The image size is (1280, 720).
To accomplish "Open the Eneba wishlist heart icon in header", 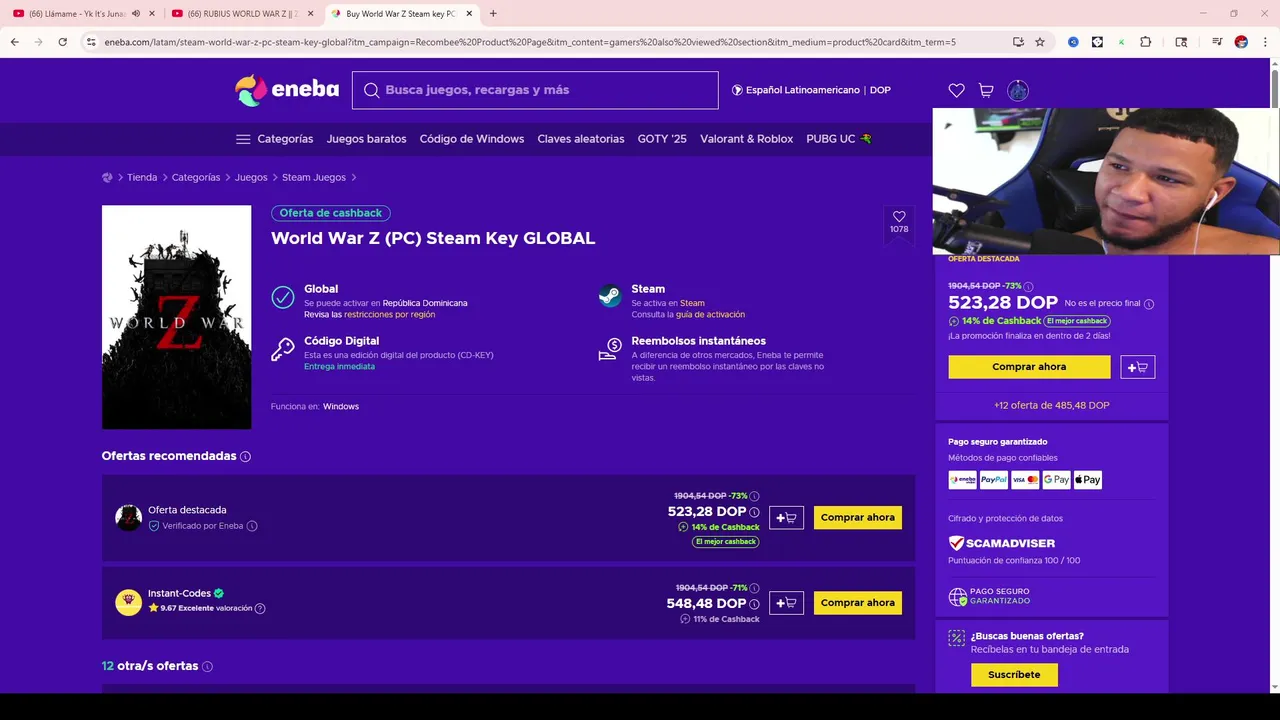I will point(956,90).
